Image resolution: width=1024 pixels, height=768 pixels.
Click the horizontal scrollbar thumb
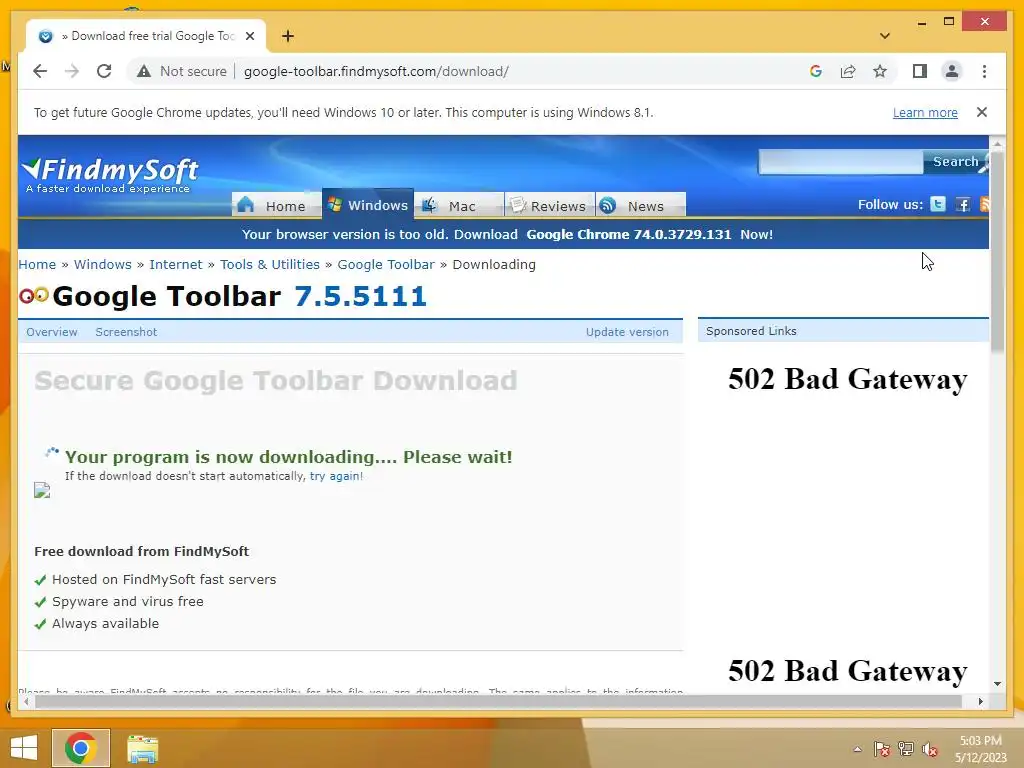498,701
